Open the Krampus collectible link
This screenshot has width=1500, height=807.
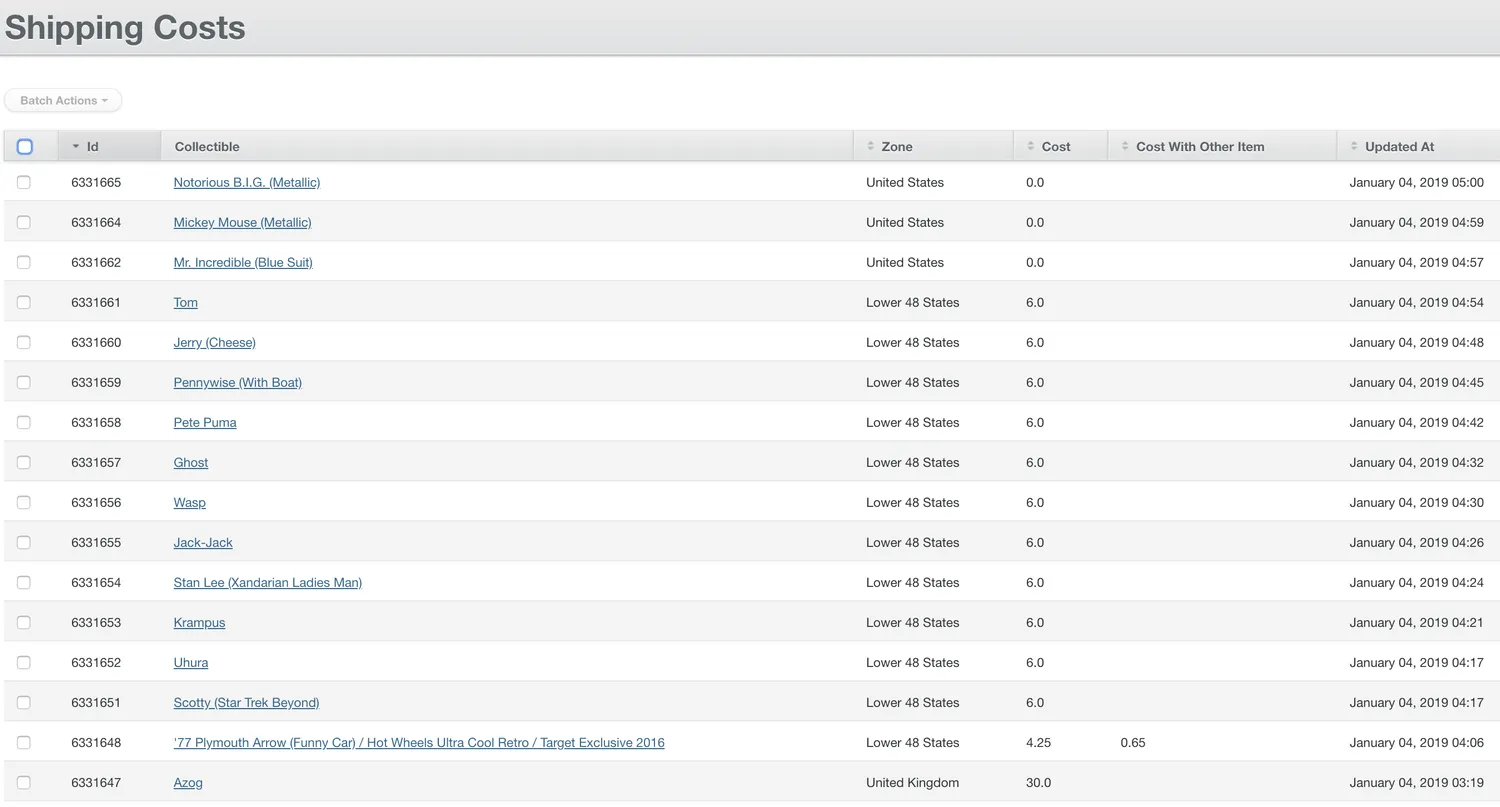click(x=199, y=622)
